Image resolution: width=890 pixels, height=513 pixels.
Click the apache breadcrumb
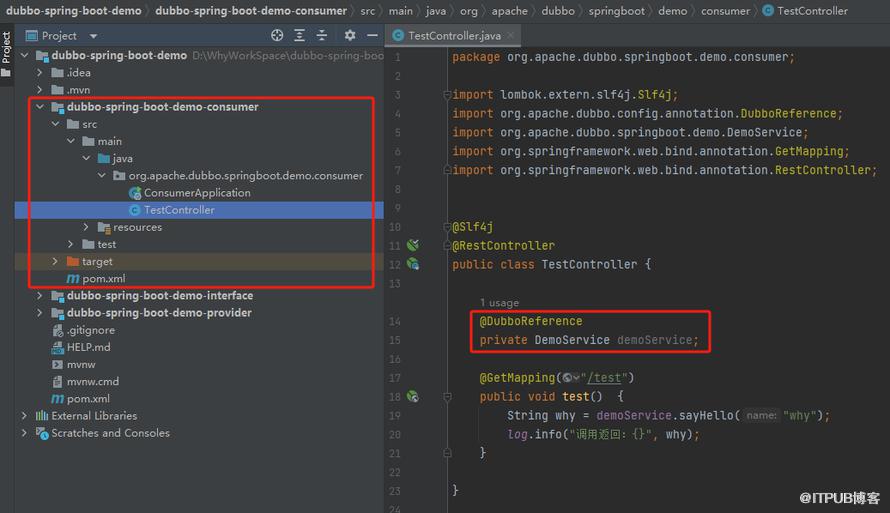coord(509,11)
